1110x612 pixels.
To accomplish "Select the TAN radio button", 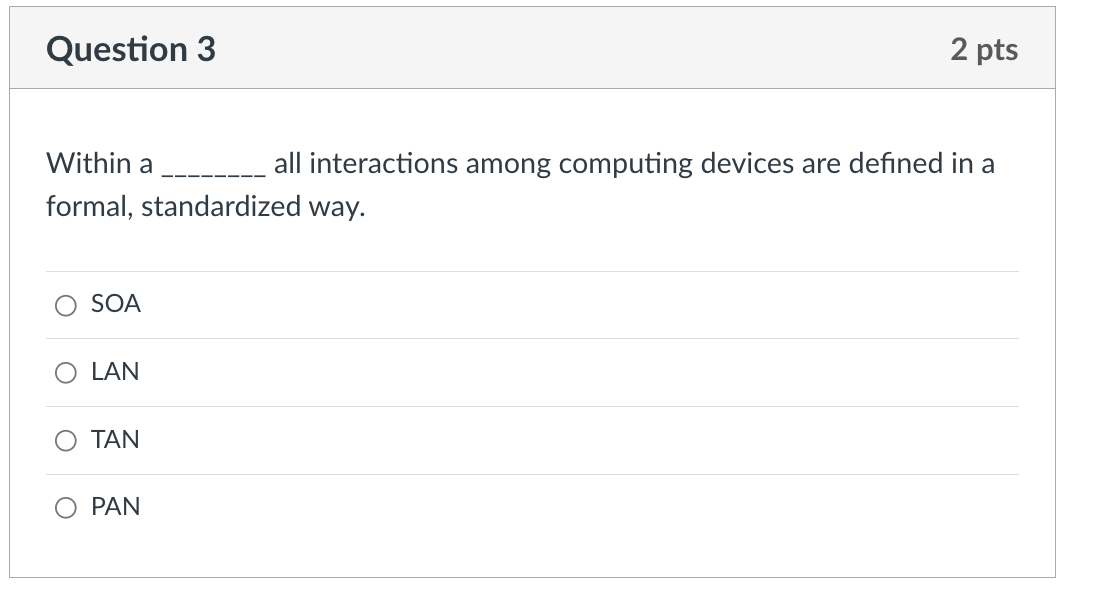I will [66, 439].
